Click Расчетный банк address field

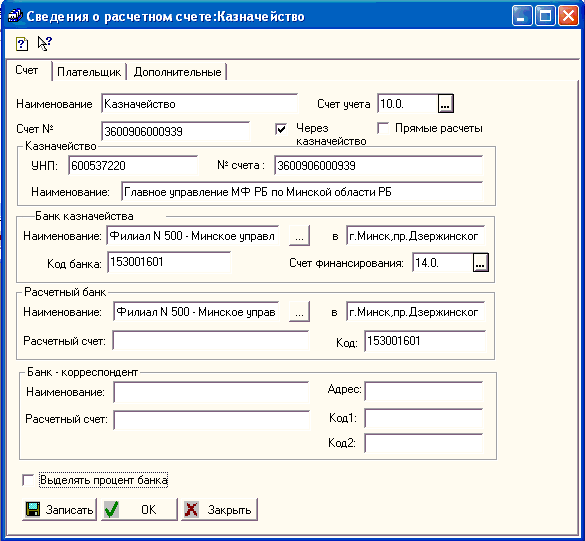[x=416, y=312]
